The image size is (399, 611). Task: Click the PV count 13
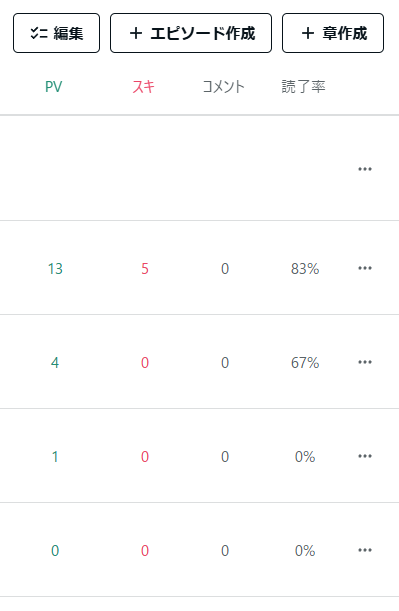pos(55,269)
